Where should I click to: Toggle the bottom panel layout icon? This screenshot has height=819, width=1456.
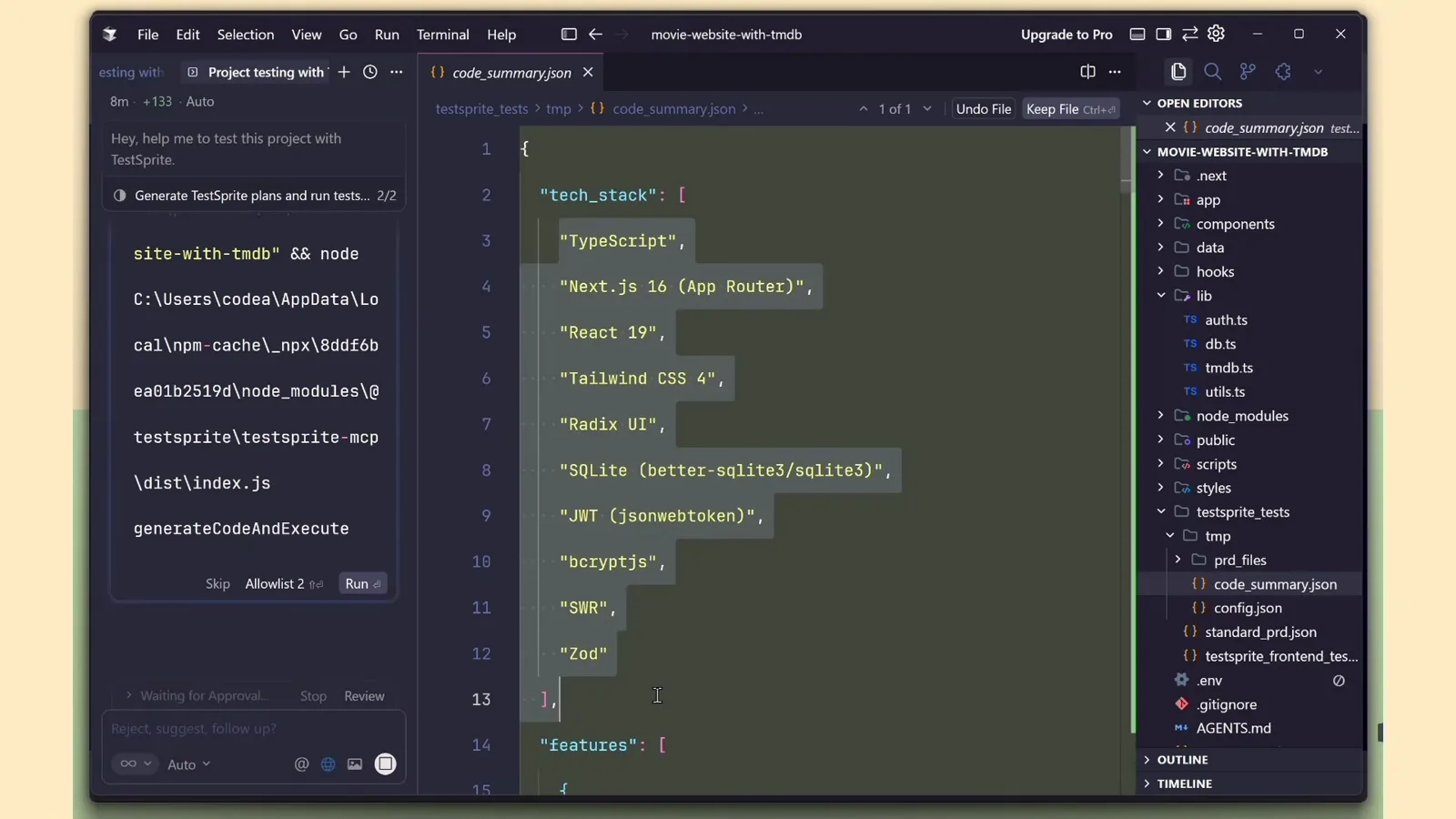point(1137,35)
